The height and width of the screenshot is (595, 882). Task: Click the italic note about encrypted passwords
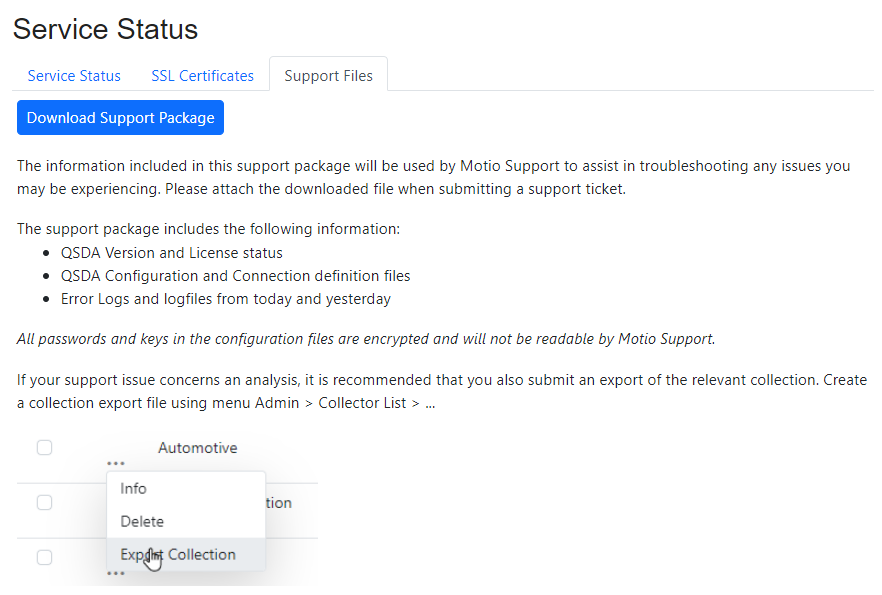366,339
